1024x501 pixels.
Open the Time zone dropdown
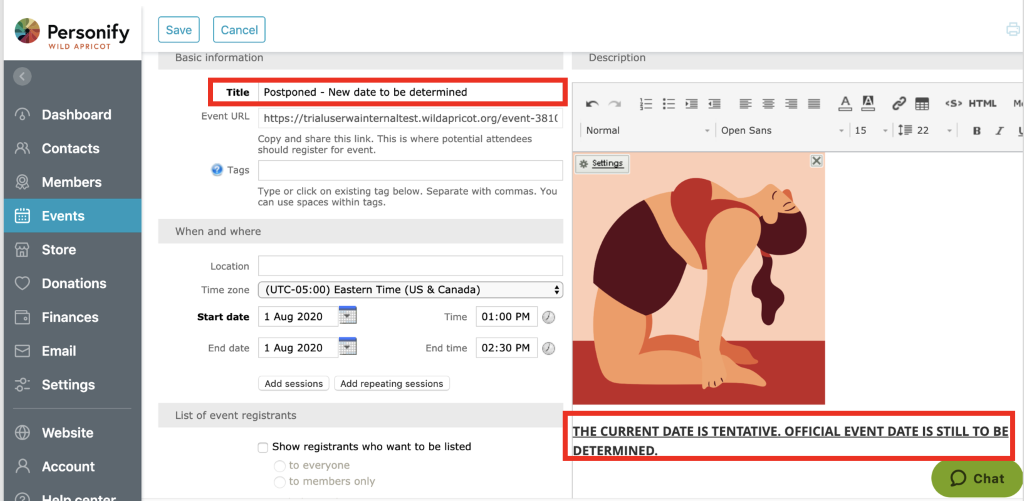[x=410, y=289]
